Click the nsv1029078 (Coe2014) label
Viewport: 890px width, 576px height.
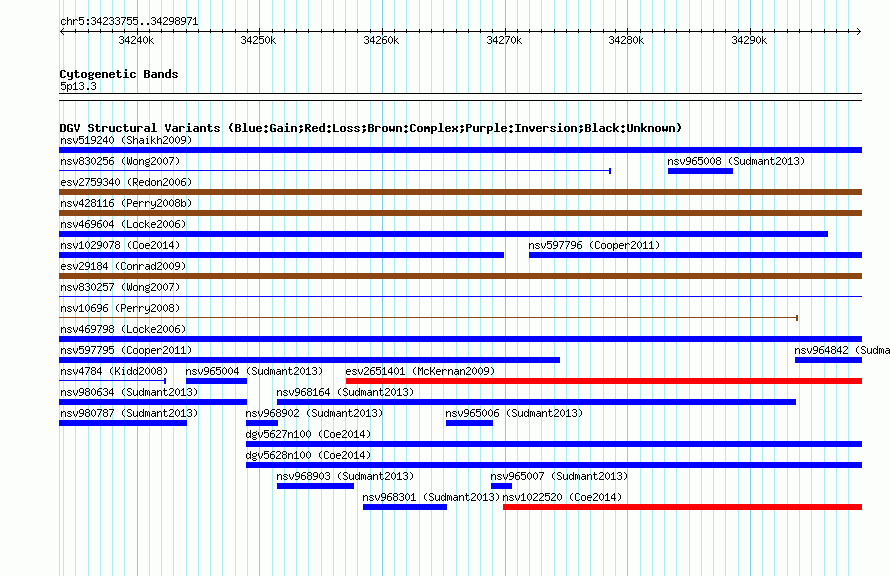point(120,245)
